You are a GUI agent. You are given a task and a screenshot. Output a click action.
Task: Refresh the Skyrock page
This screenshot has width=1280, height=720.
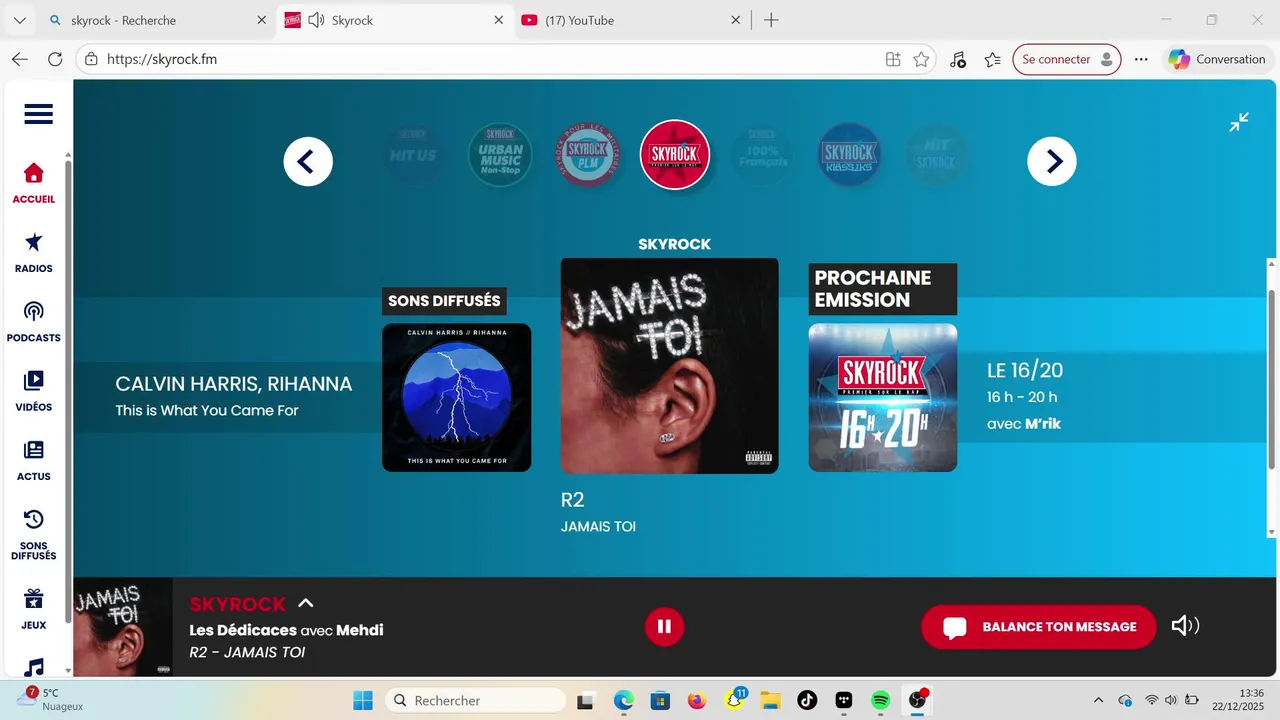coord(55,59)
